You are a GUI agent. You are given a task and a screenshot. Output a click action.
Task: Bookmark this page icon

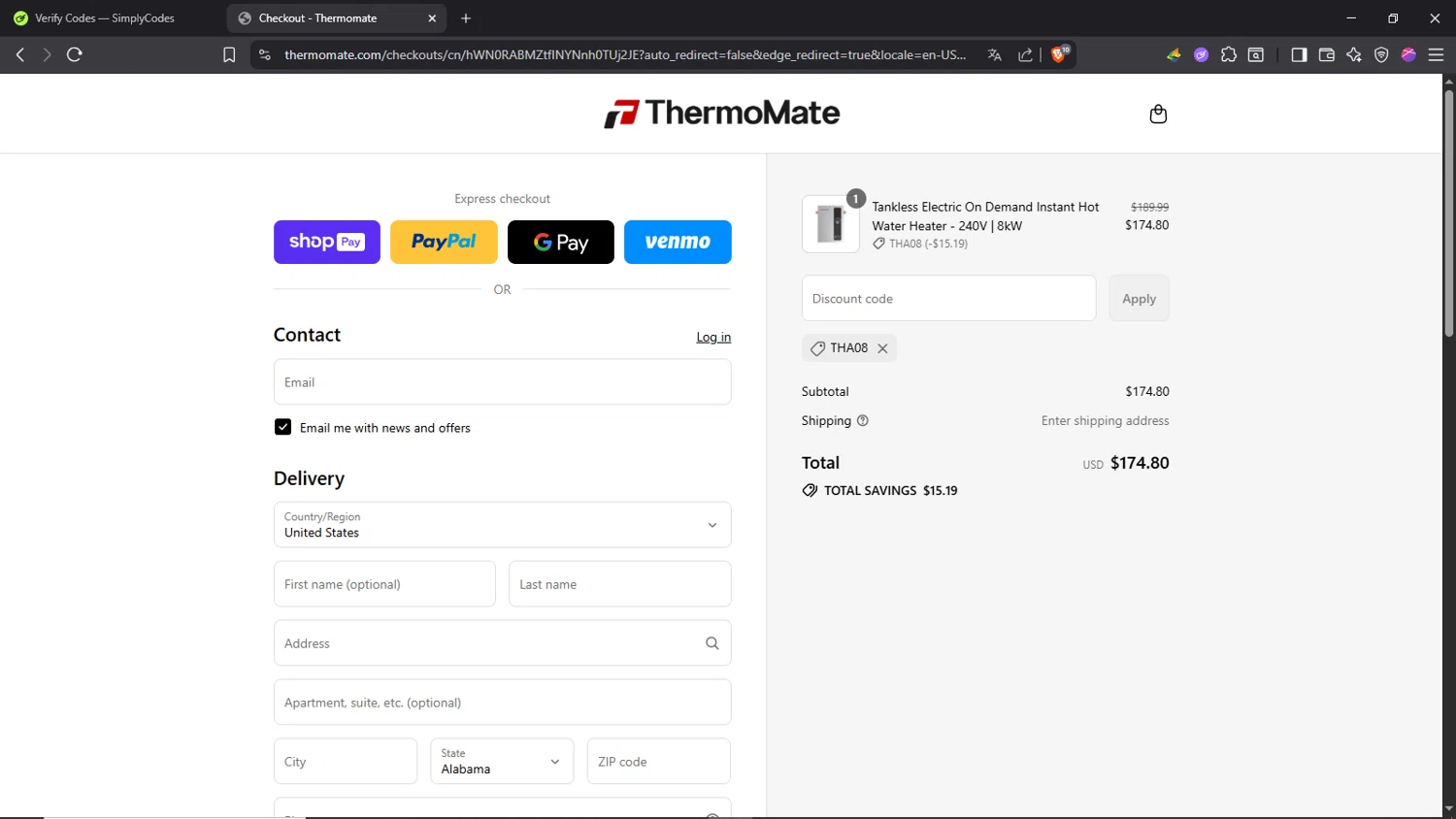[229, 55]
